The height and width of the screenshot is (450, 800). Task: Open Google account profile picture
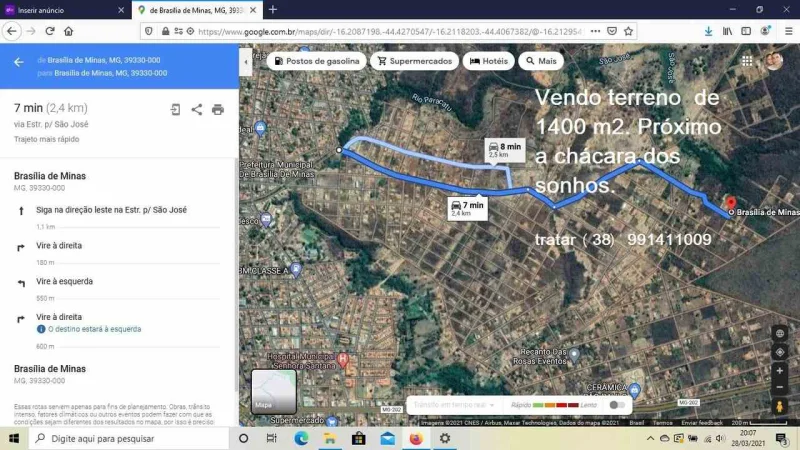[x=774, y=61]
